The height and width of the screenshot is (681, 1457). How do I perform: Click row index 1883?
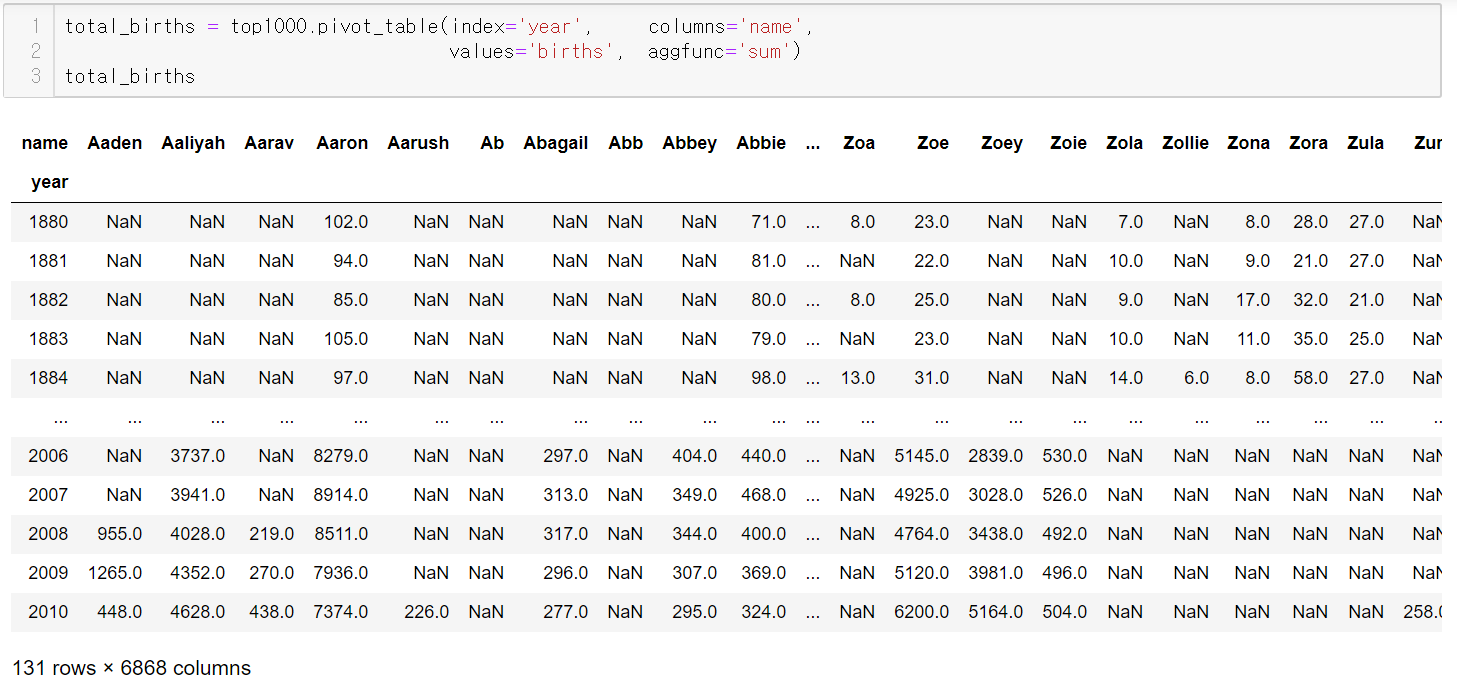point(48,339)
